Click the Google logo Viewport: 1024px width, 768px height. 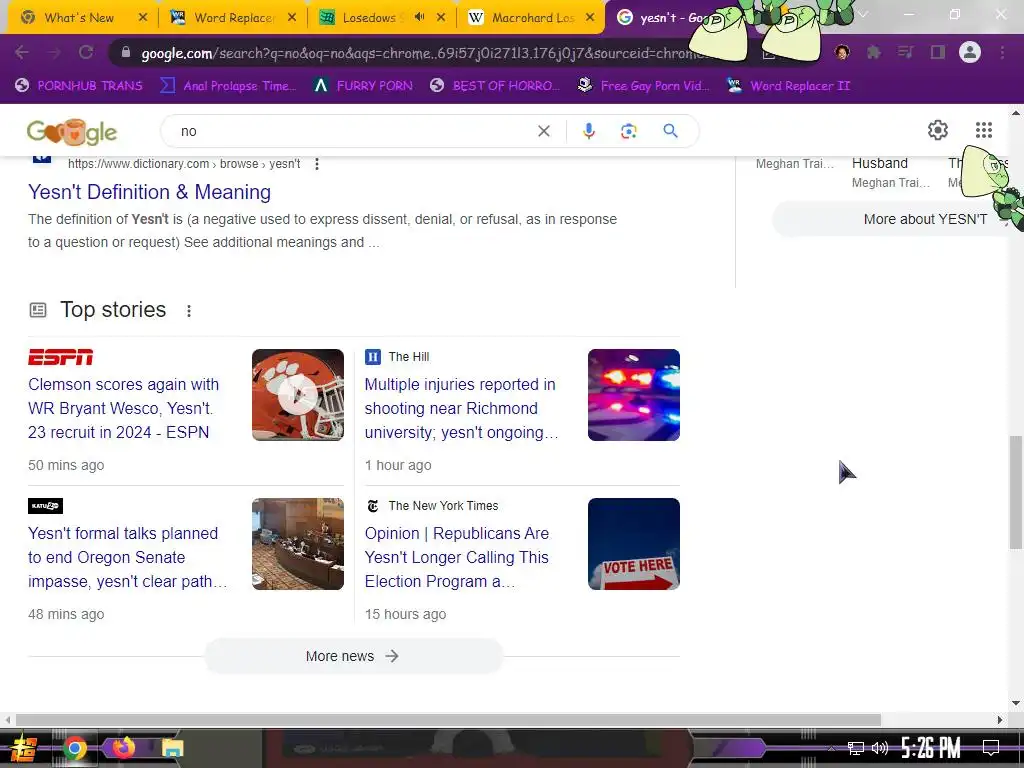[72, 131]
